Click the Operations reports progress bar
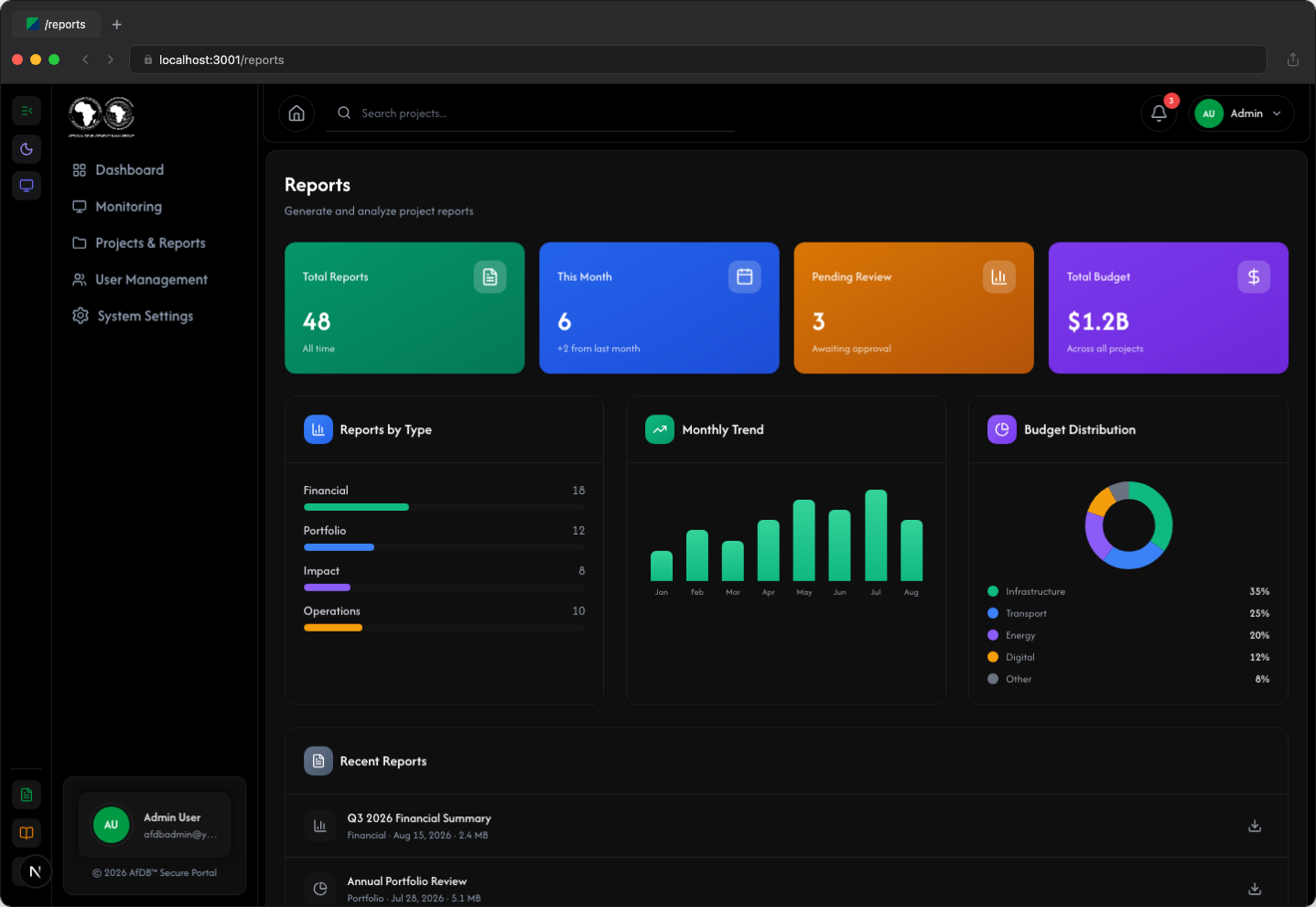The height and width of the screenshot is (907, 1316). [444, 628]
